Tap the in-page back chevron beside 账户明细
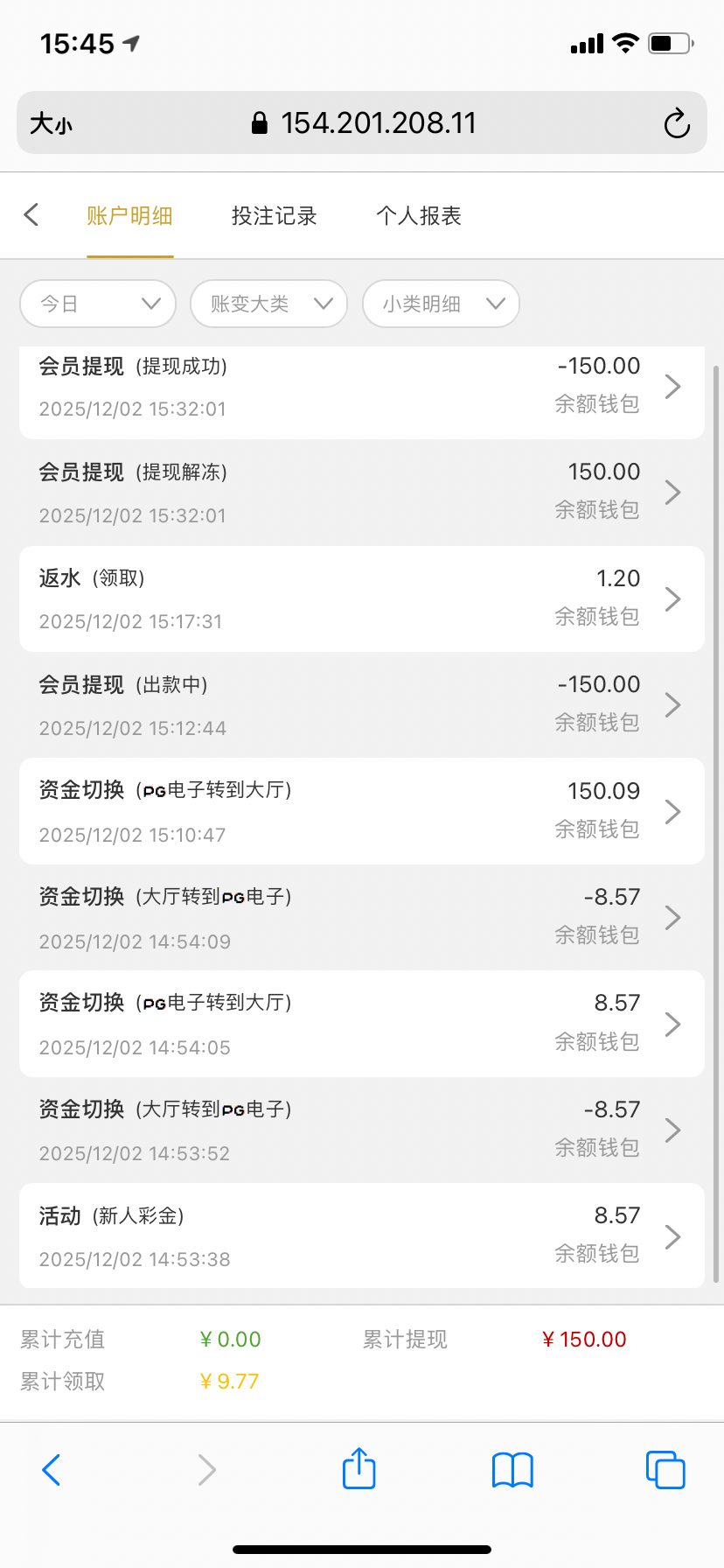Image resolution: width=724 pixels, height=1568 pixels. click(x=31, y=214)
